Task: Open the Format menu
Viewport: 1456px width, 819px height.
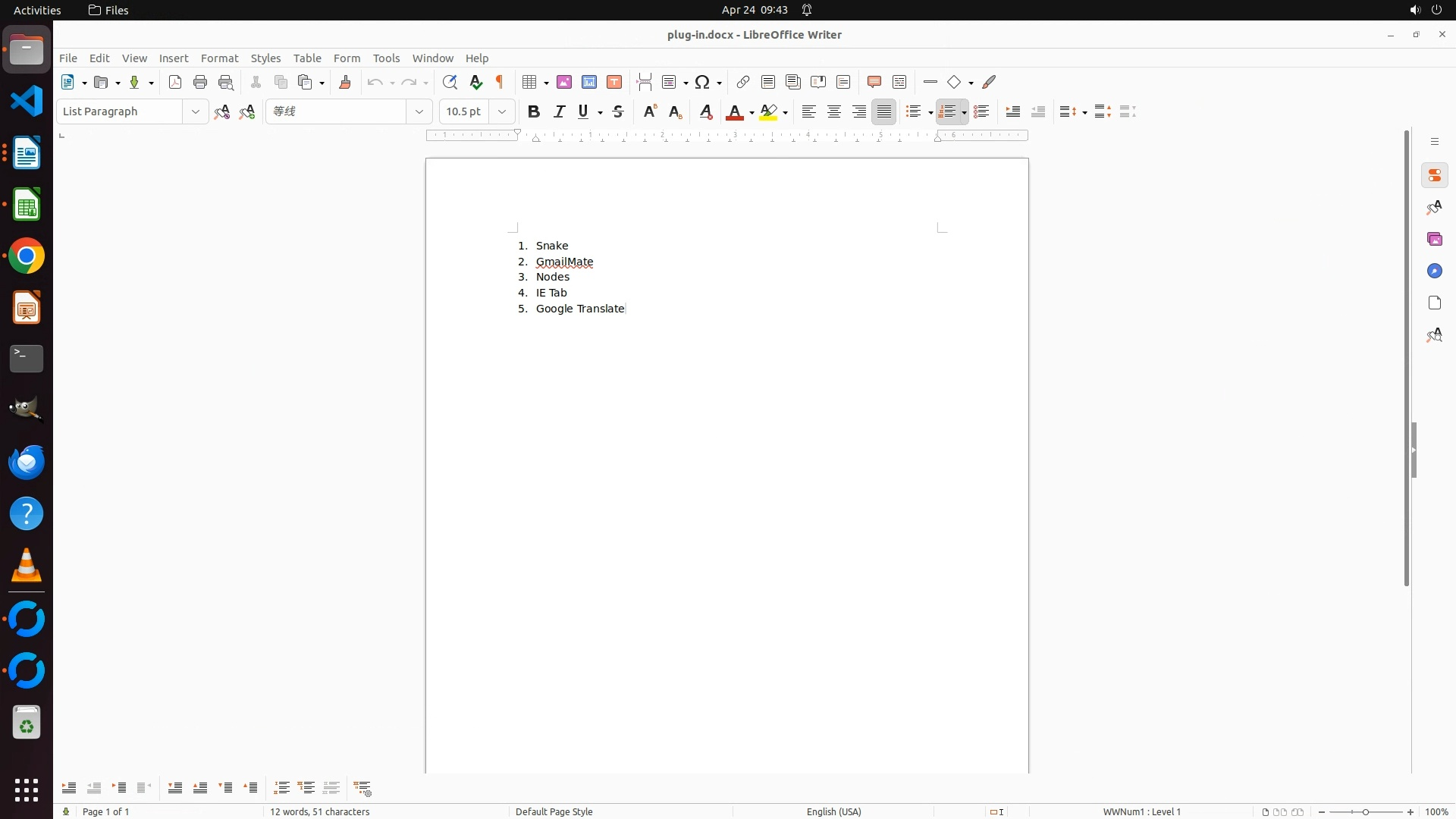Action: click(219, 58)
